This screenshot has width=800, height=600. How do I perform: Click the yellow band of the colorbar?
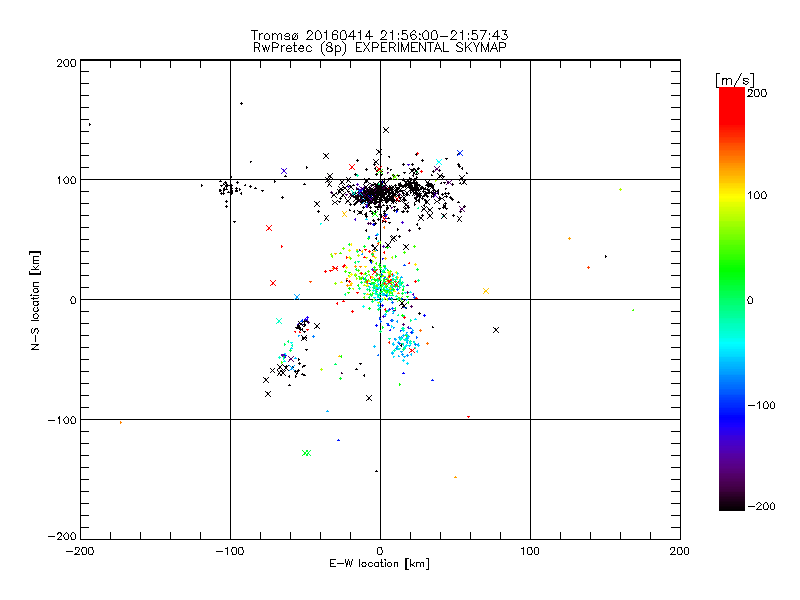732,195
